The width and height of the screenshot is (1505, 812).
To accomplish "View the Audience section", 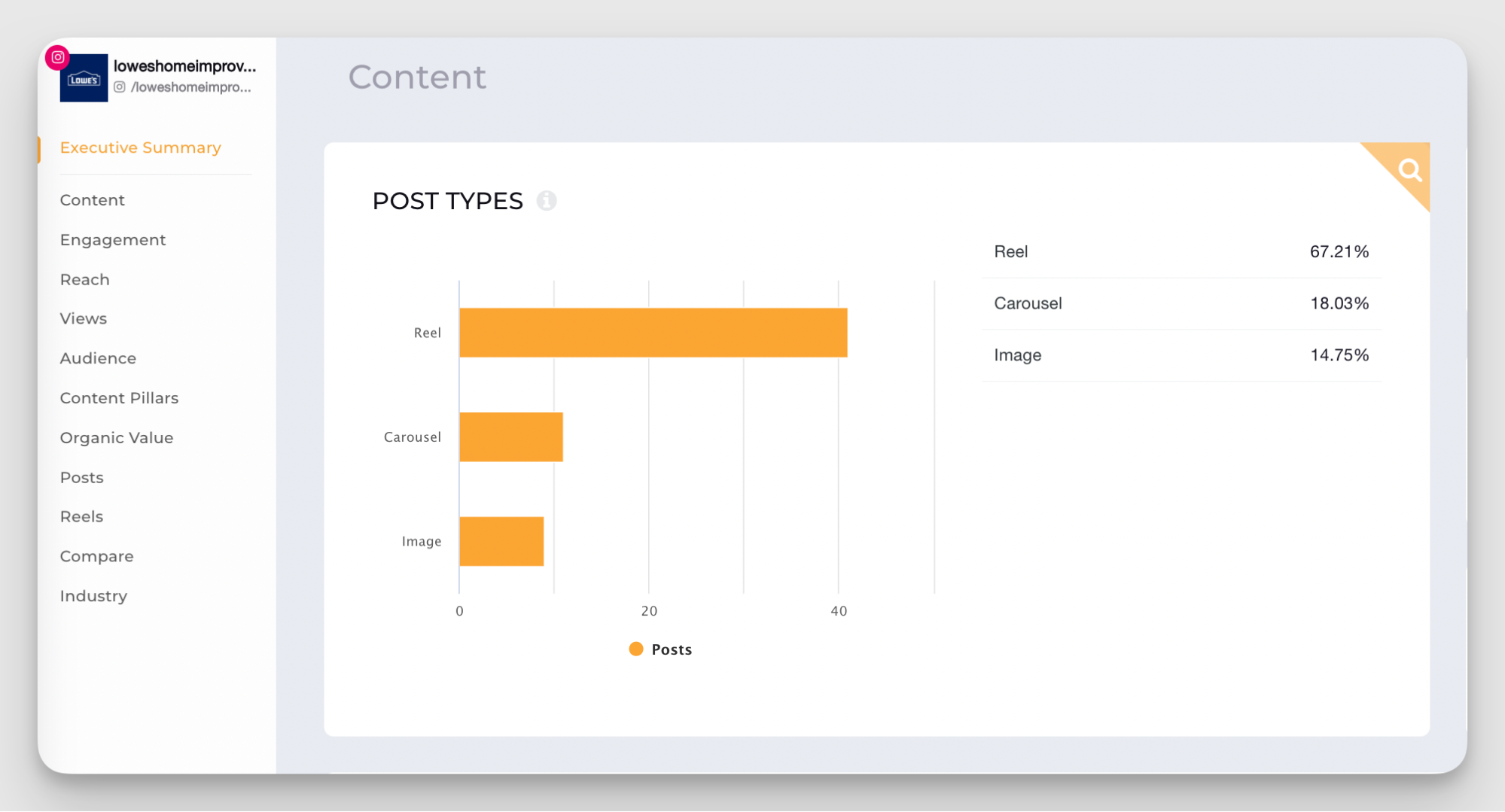I will pos(98,358).
